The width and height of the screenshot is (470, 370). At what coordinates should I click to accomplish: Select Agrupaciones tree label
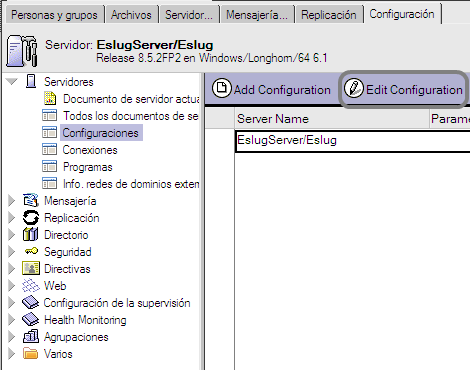click(x=76, y=337)
